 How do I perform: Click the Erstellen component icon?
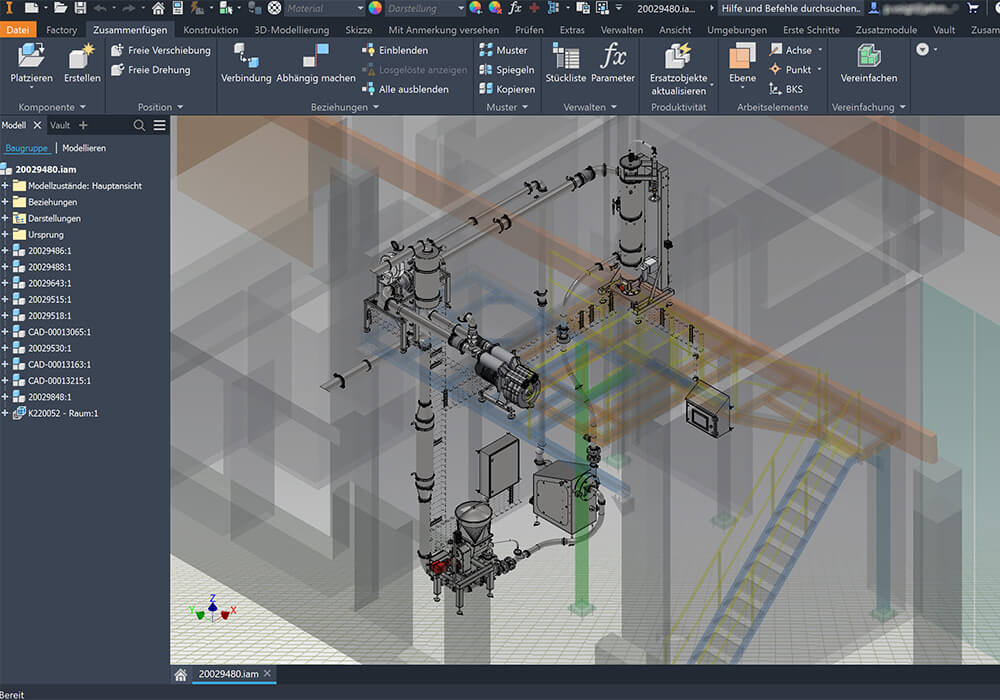tap(82, 56)
